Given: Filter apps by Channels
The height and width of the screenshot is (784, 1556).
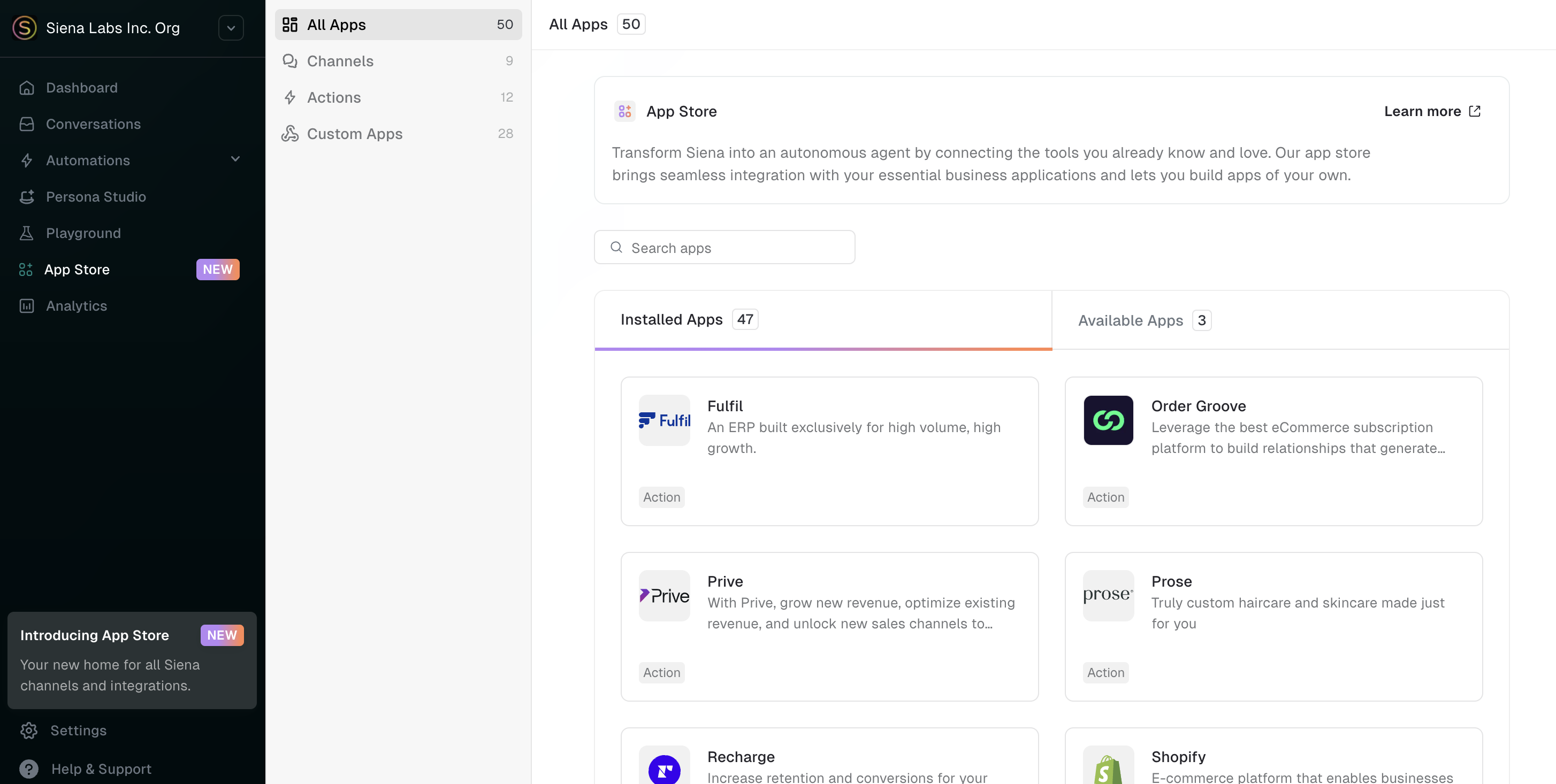Looking at the screenshot, I should pyautogui.click(x=398, y=61).
